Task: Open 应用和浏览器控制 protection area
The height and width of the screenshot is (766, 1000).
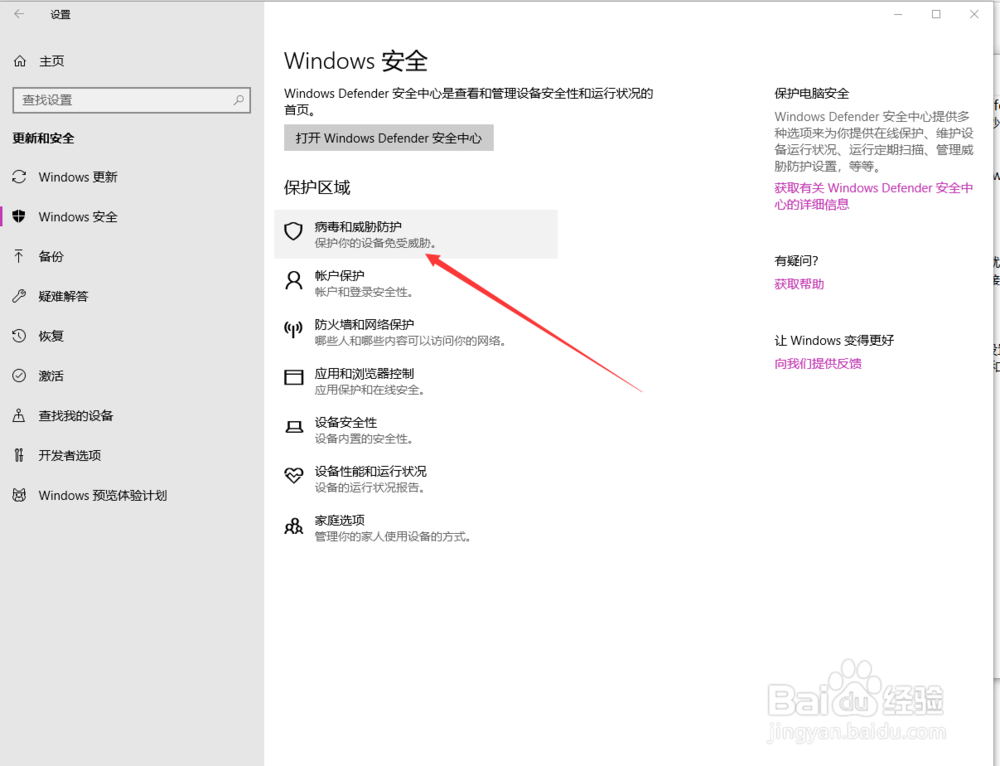Action: tap(416, 381)
